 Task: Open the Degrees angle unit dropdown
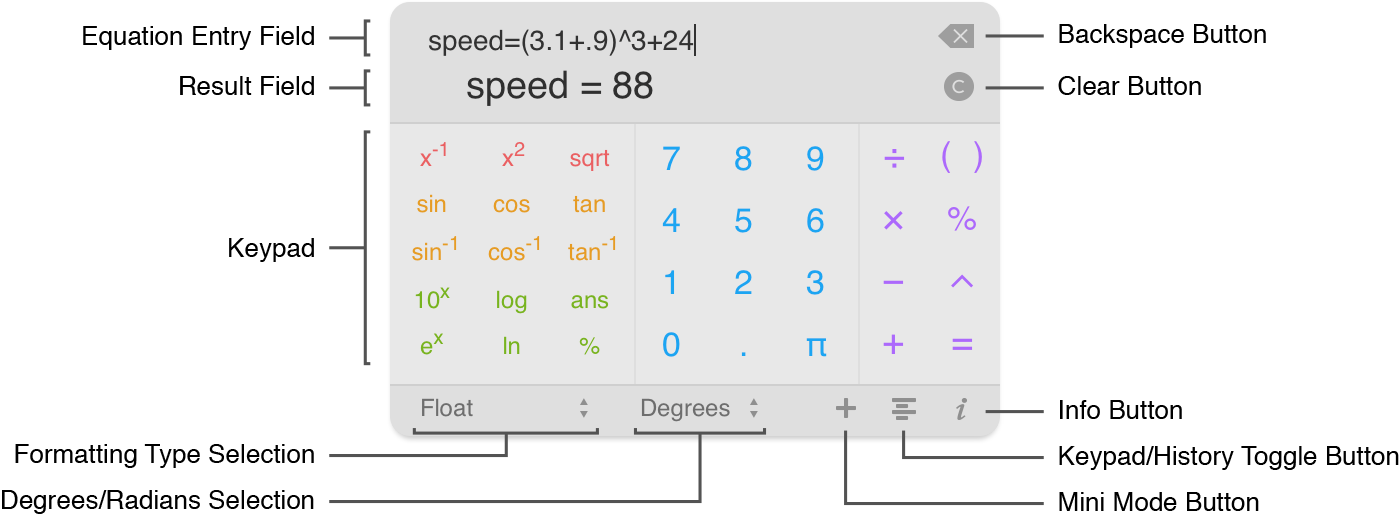[x=700, y=408]
